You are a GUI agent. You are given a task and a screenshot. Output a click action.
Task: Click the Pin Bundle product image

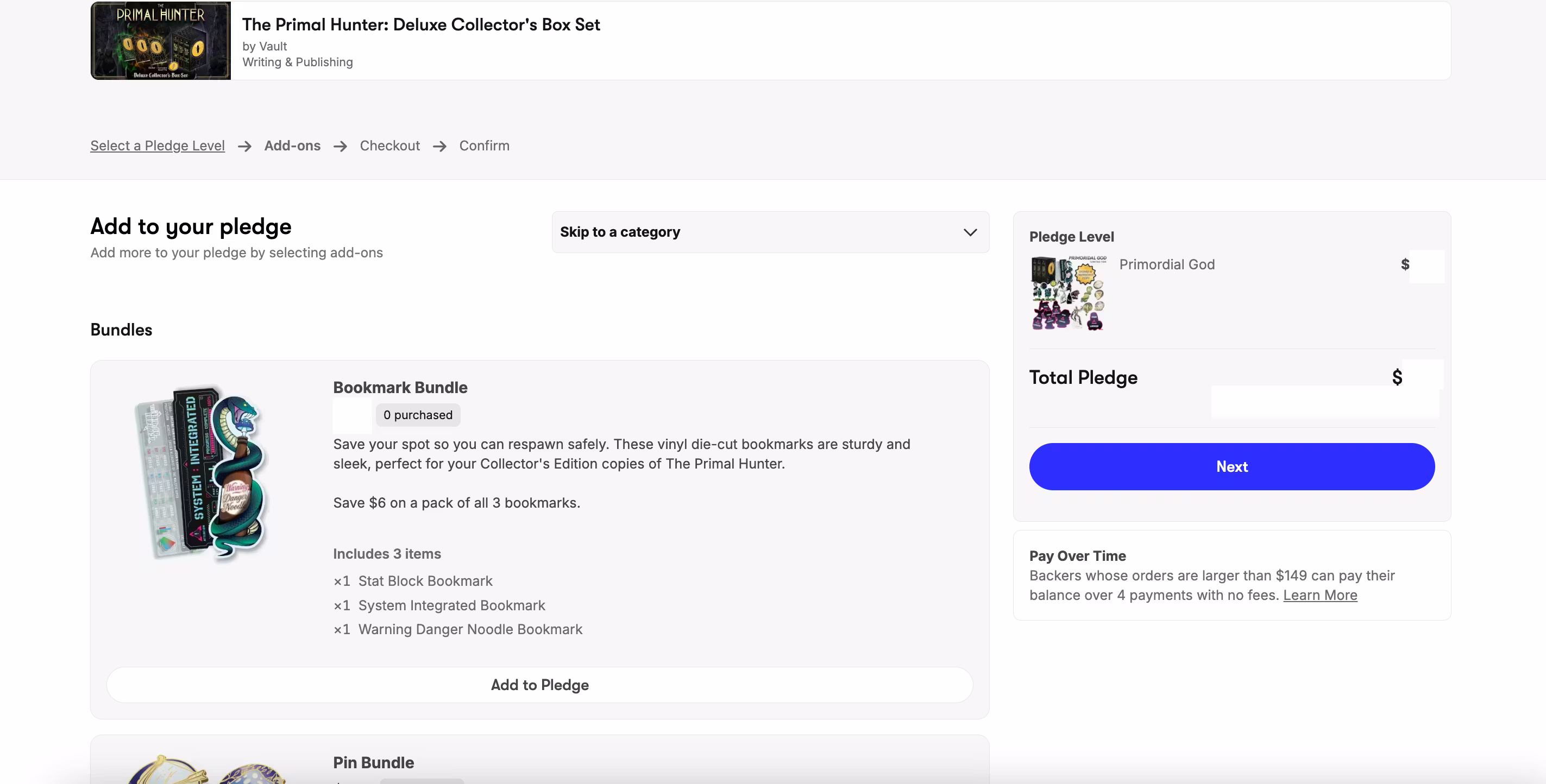pyautogui.click(x=204, y=769)
